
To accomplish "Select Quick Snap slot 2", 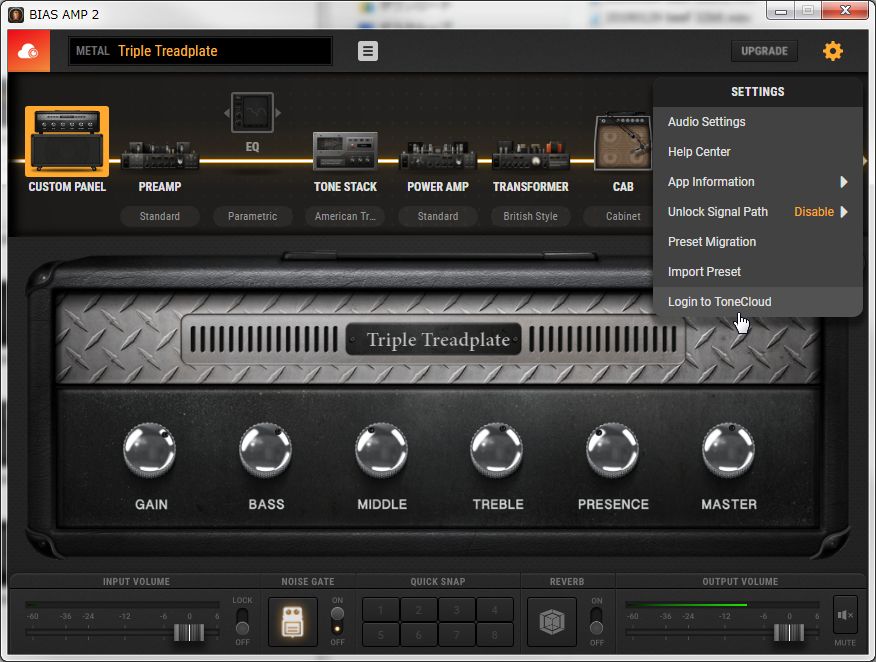I will tap(418, 609).
